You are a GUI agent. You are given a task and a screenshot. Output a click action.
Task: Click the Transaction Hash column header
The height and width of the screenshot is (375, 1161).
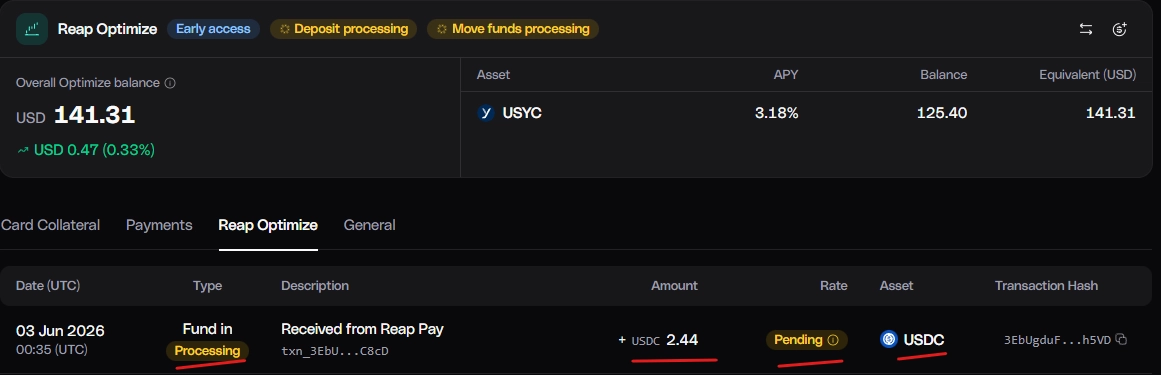click(x=1046, y=285)
